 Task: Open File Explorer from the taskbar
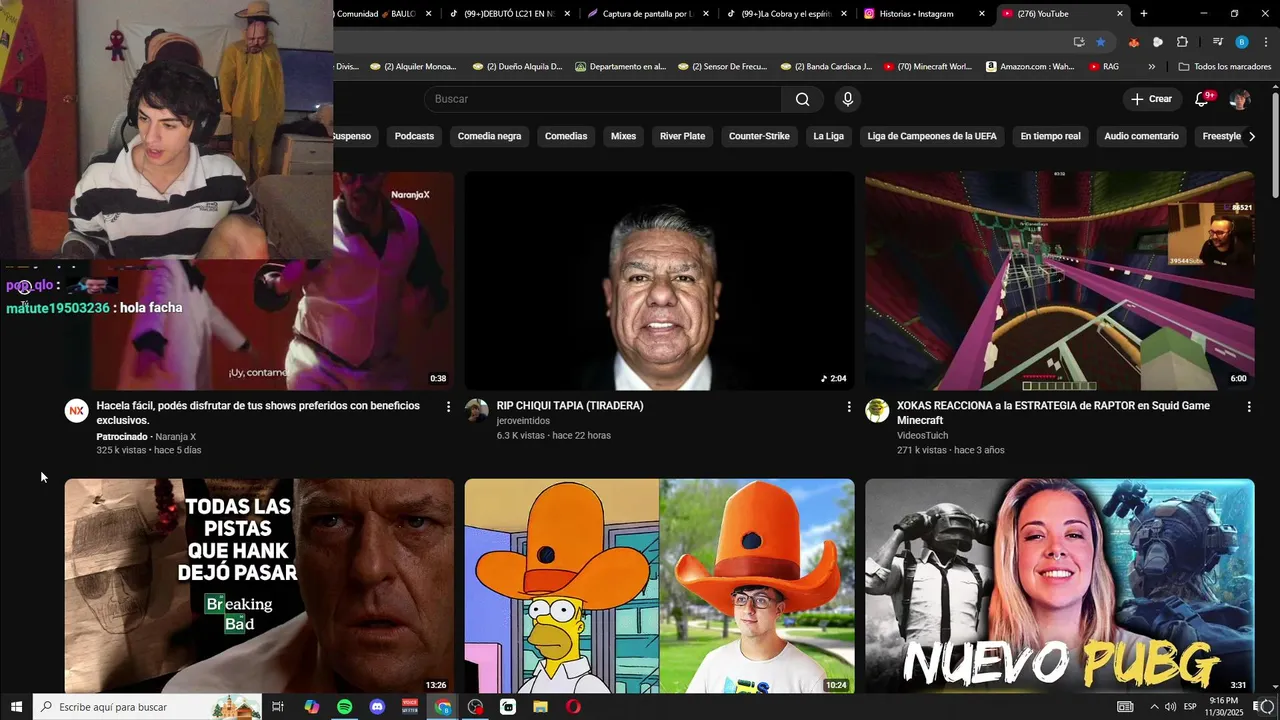pos(540,707)
